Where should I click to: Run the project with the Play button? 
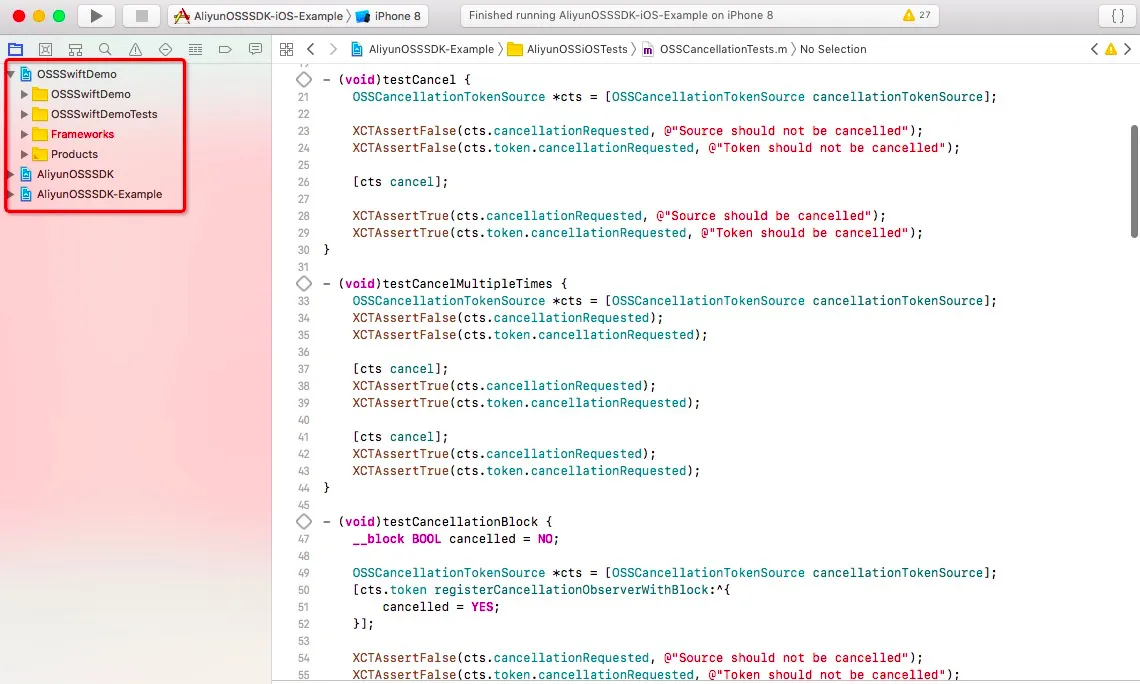coord(96,15)
